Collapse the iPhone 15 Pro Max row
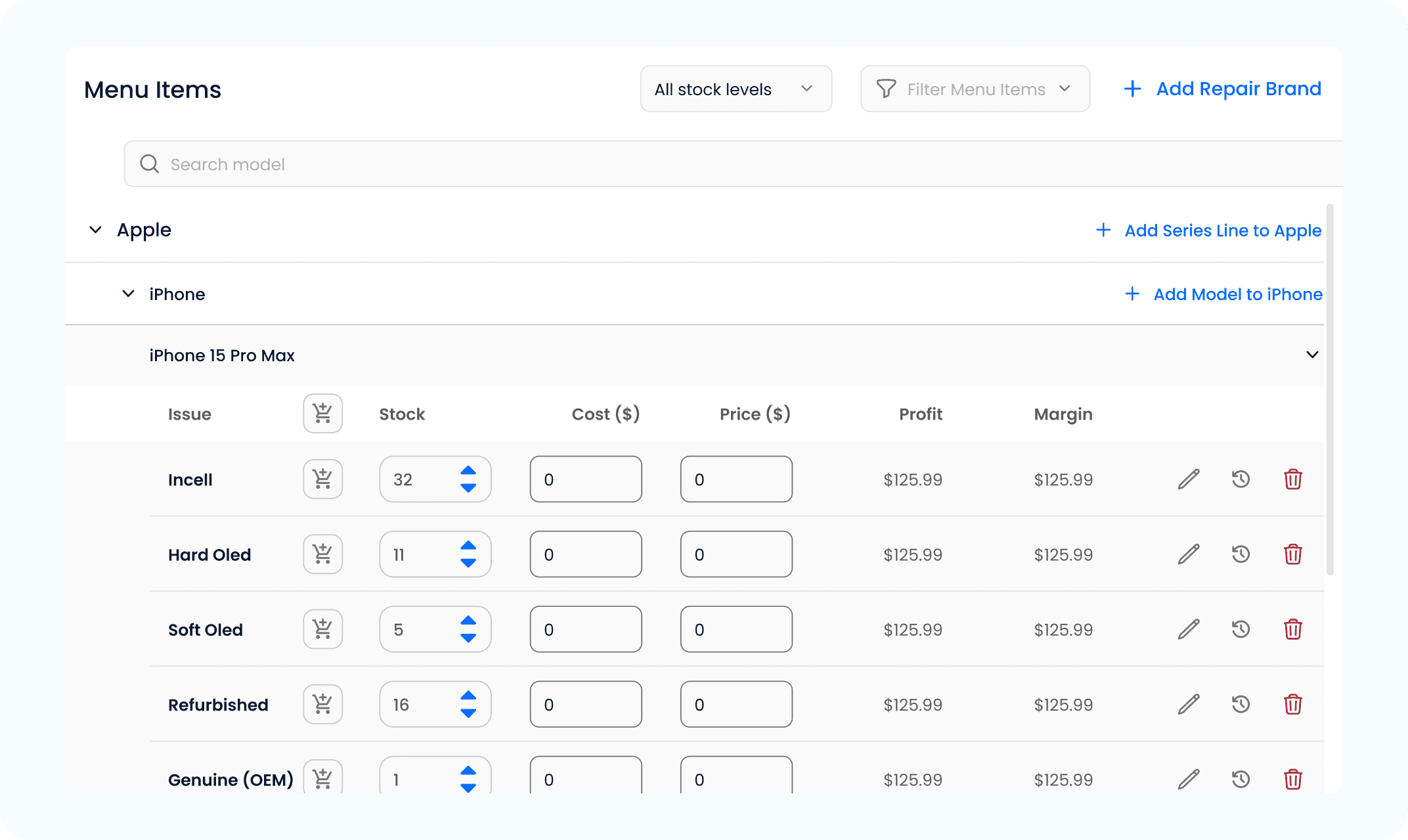The height and width of the screenshot is (840, 1408). point(1311,355)
